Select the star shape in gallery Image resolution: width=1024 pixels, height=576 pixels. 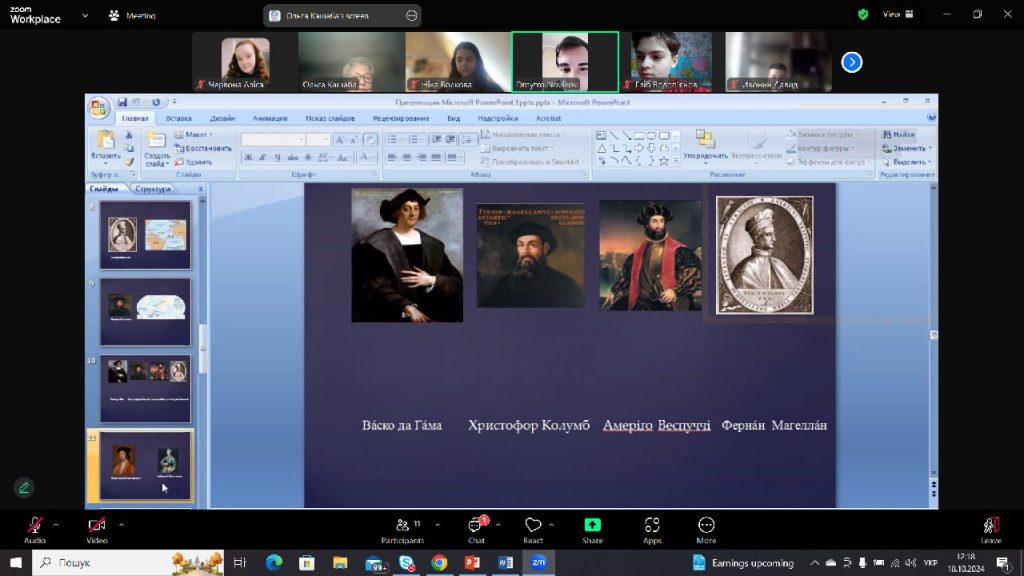664,161
